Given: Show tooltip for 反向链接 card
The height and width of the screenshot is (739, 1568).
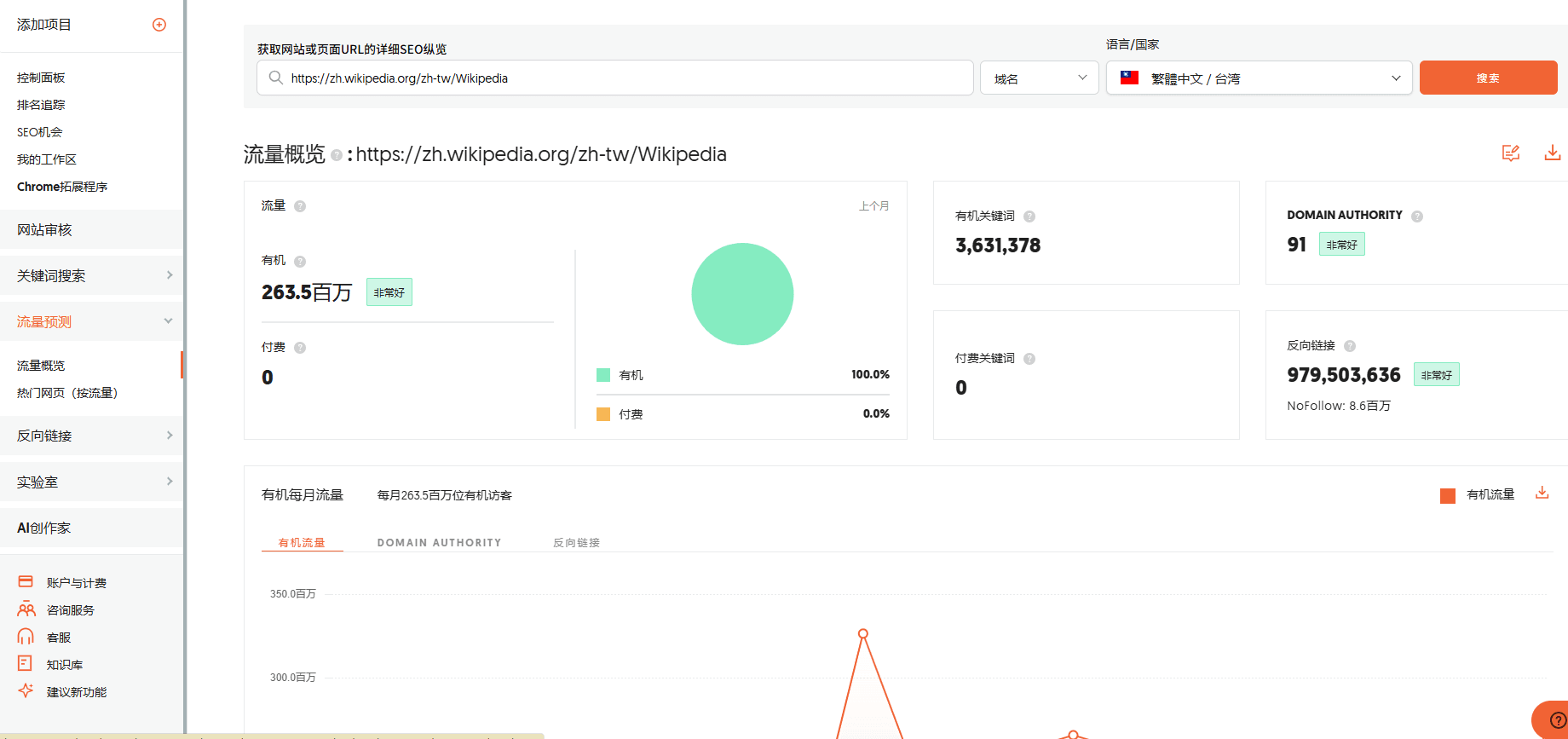Looking at the screenshot, I should (1350, 346).
